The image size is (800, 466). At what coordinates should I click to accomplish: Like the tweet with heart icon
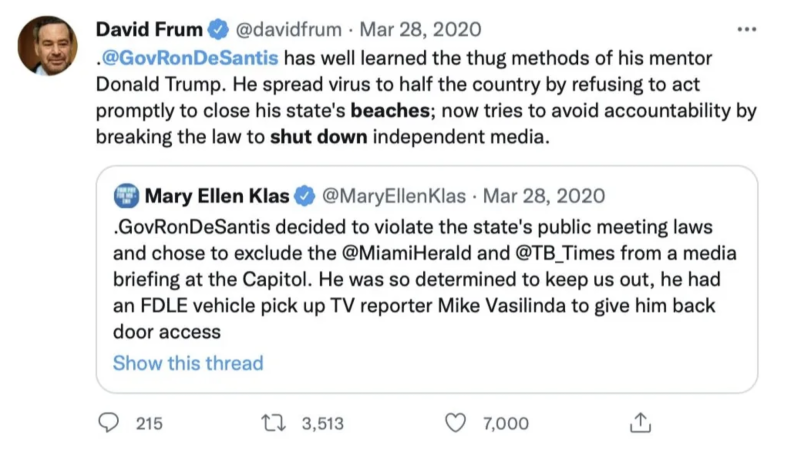pos(456,423)
